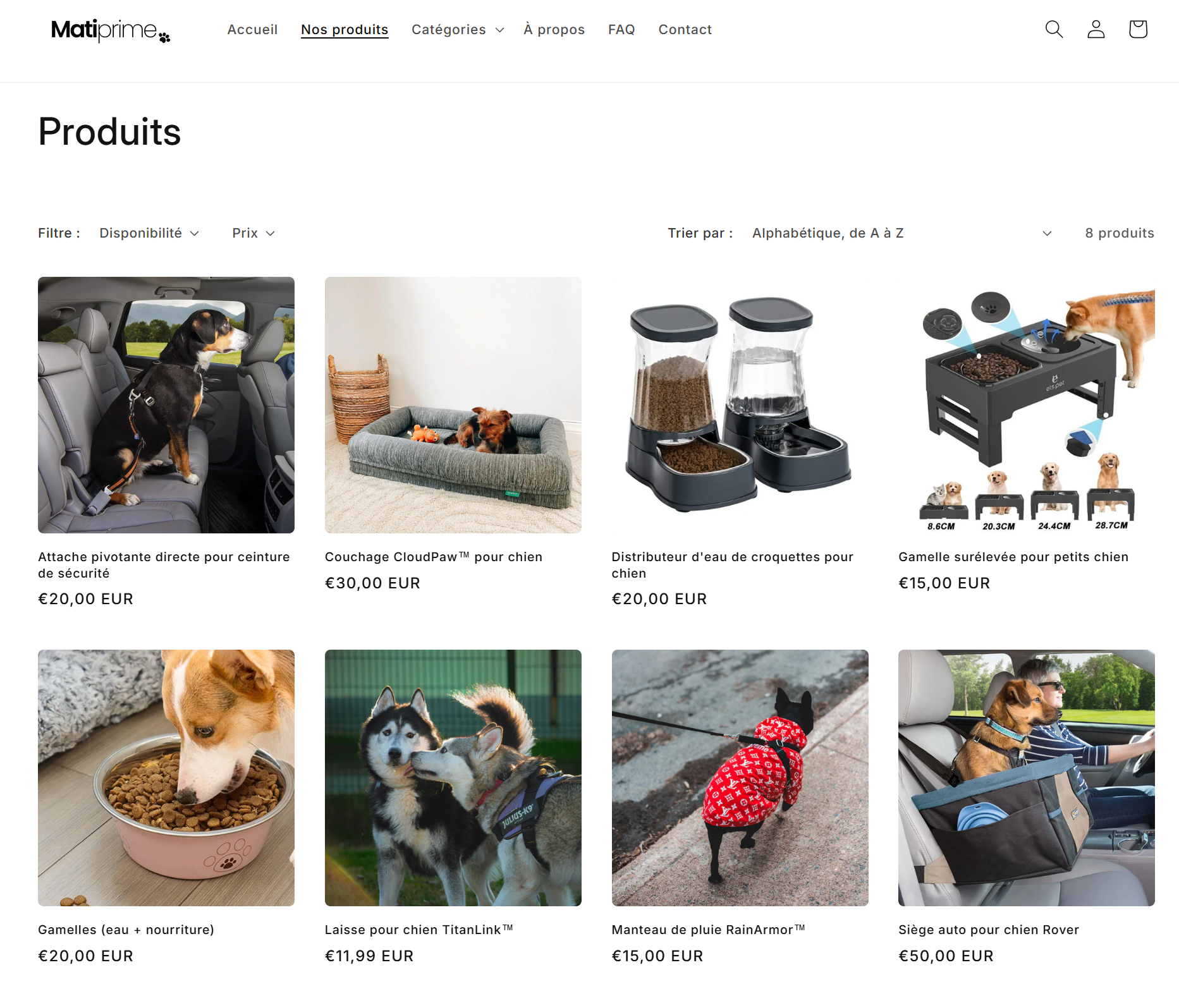Viewport: 1179px width, 1008px height.
Task: Open the Disponibilité filter dropdown
Action: coord(149,233)
